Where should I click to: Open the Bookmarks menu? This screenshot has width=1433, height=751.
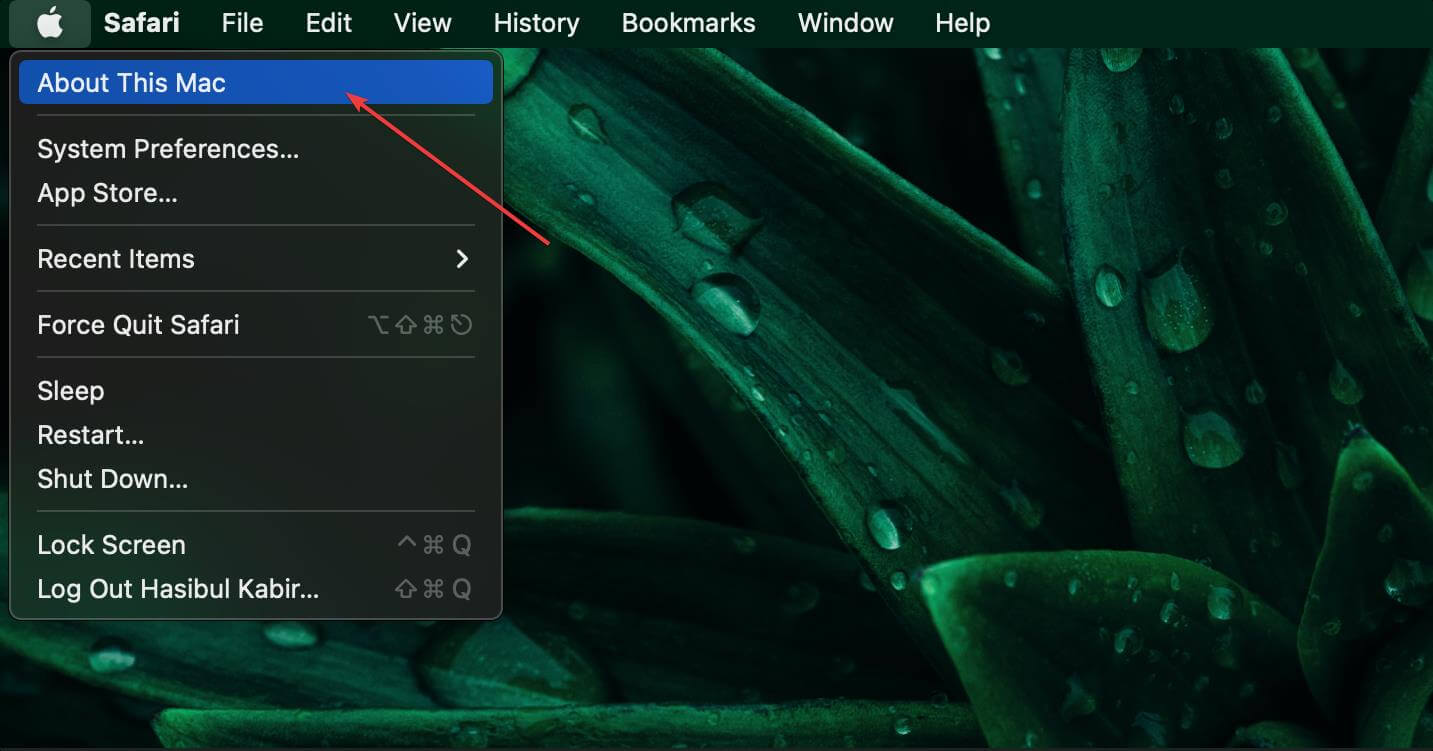click(x=689, y=23)
